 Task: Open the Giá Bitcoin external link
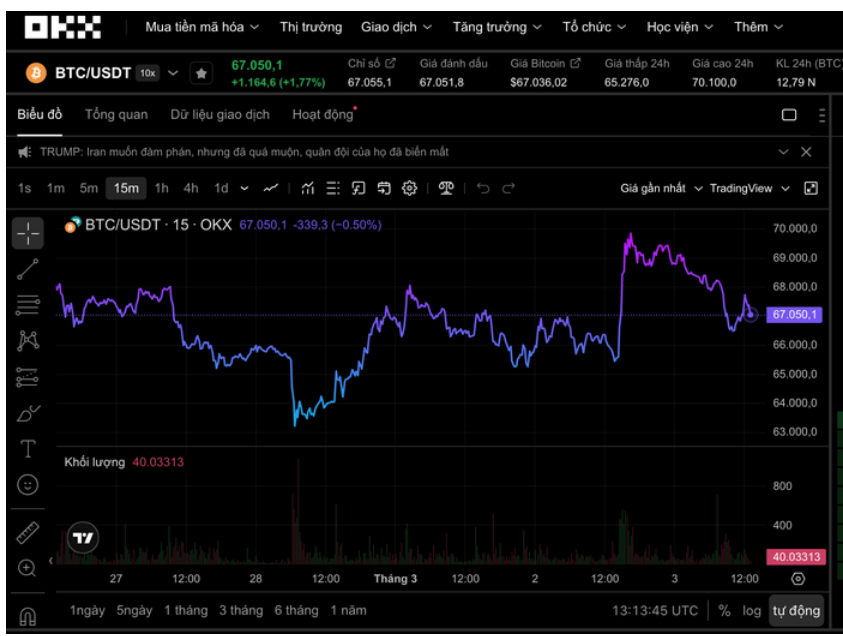click(575, 63)
